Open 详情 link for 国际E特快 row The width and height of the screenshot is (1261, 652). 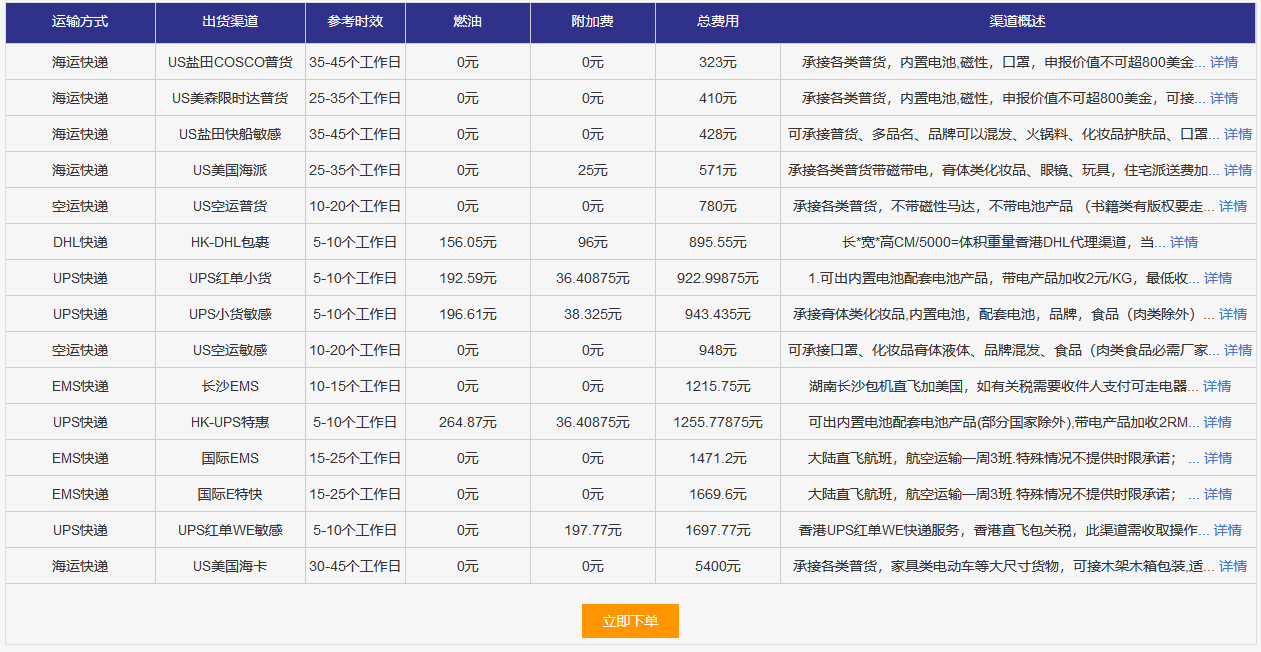[1218, 494]
